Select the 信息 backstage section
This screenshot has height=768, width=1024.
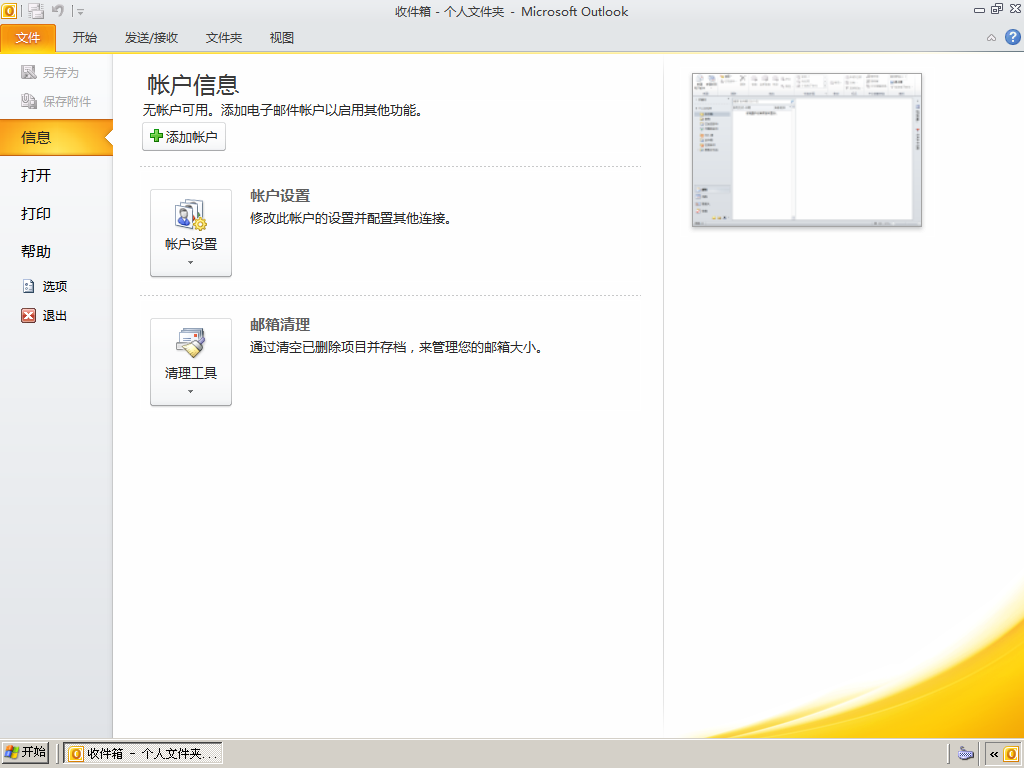pyautogui.click(x=56, y=137)
